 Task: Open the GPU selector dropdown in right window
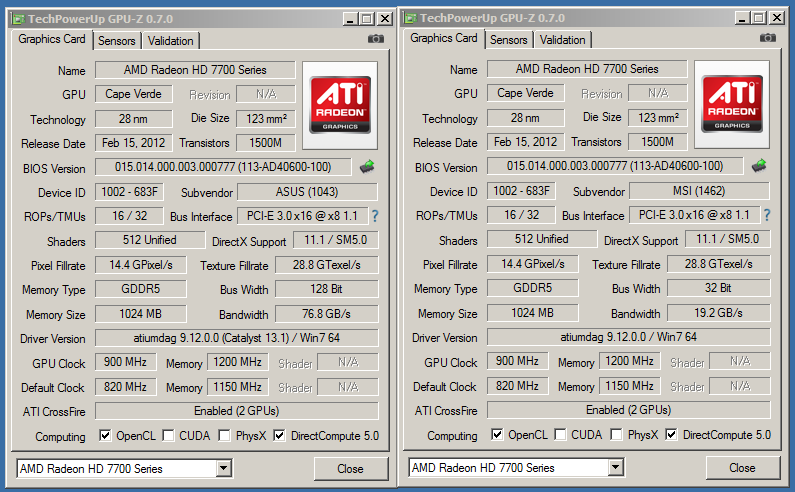[616, 467]
